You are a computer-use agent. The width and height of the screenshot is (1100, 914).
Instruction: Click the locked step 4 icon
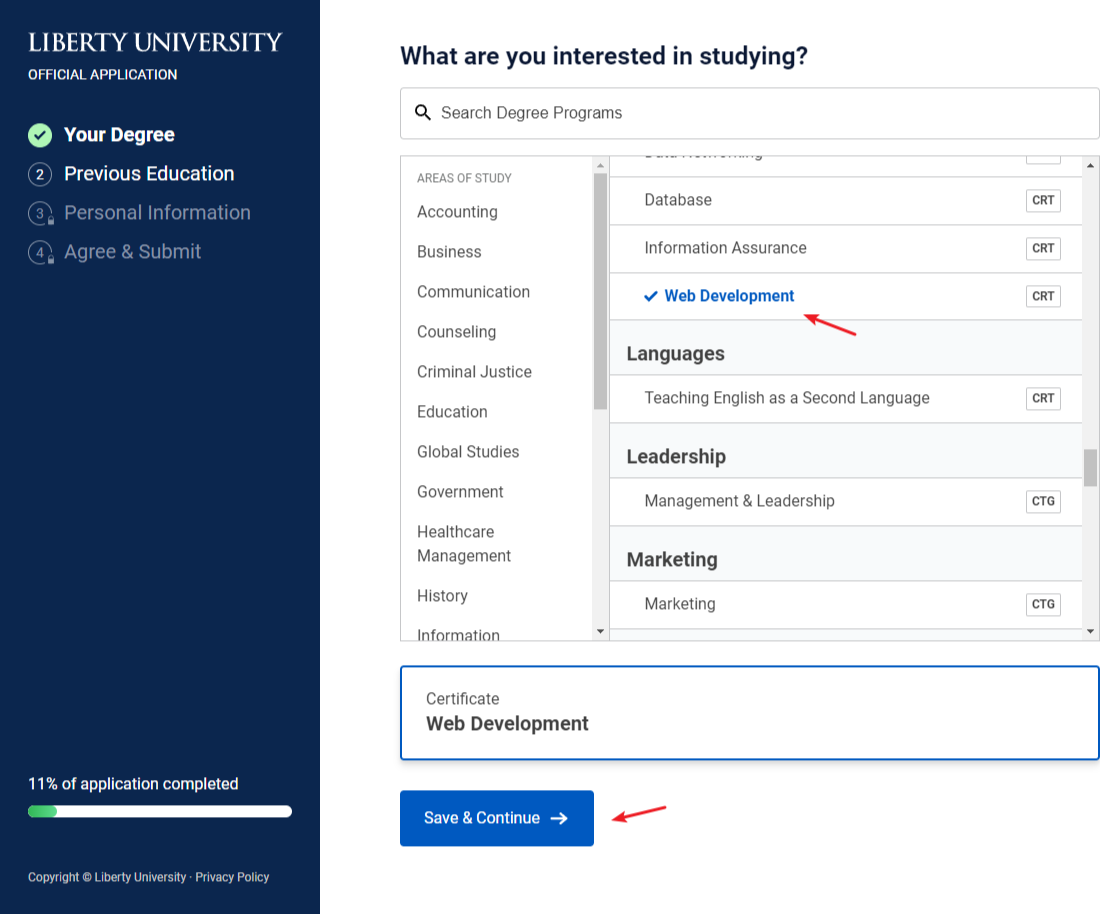coord(41,253)
